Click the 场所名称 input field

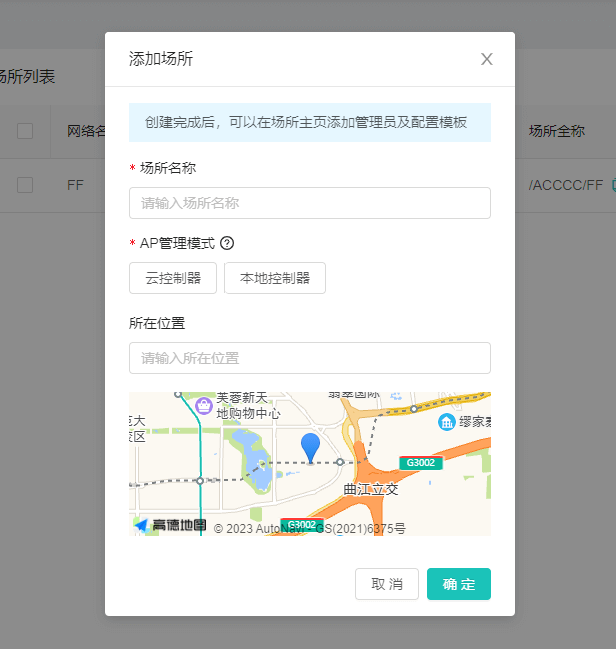coord(310,203)
